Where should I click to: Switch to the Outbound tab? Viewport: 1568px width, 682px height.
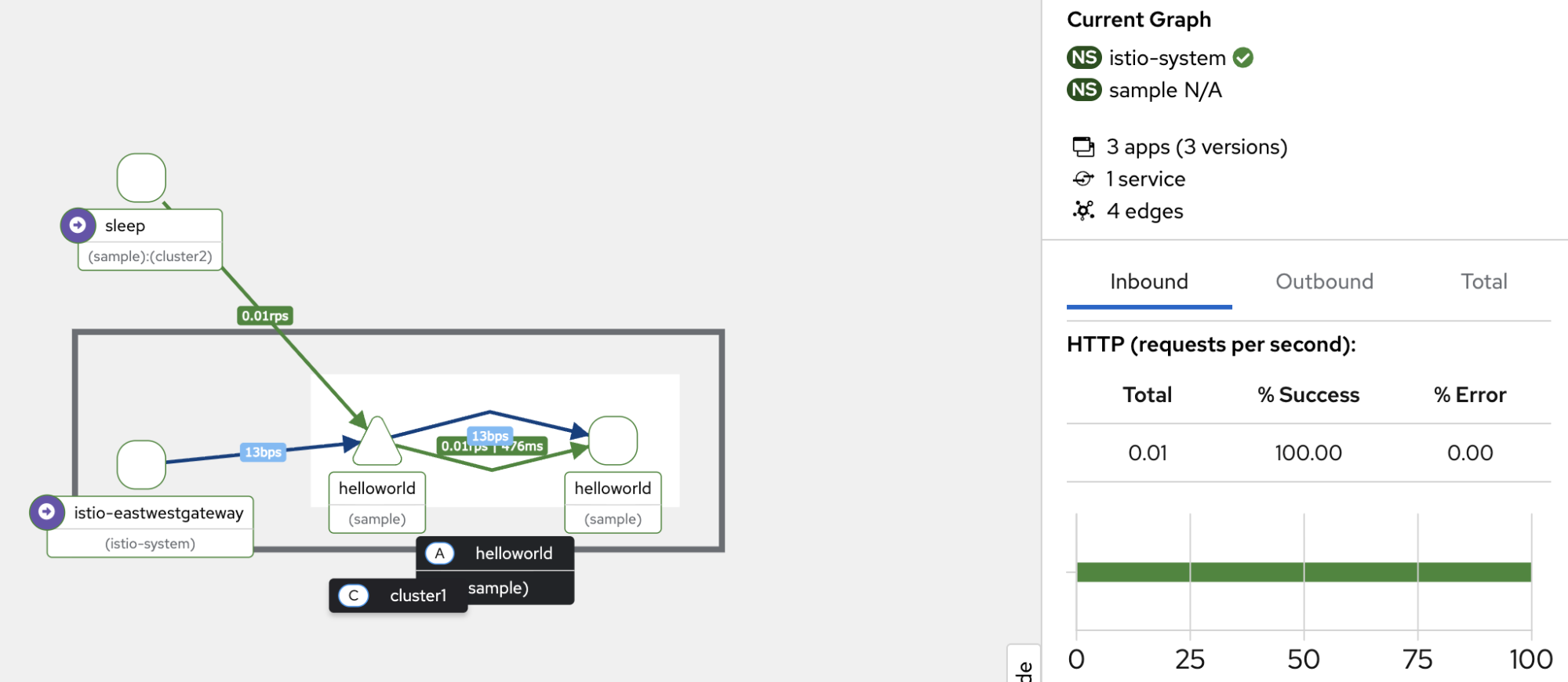(x=1324, y=281)
